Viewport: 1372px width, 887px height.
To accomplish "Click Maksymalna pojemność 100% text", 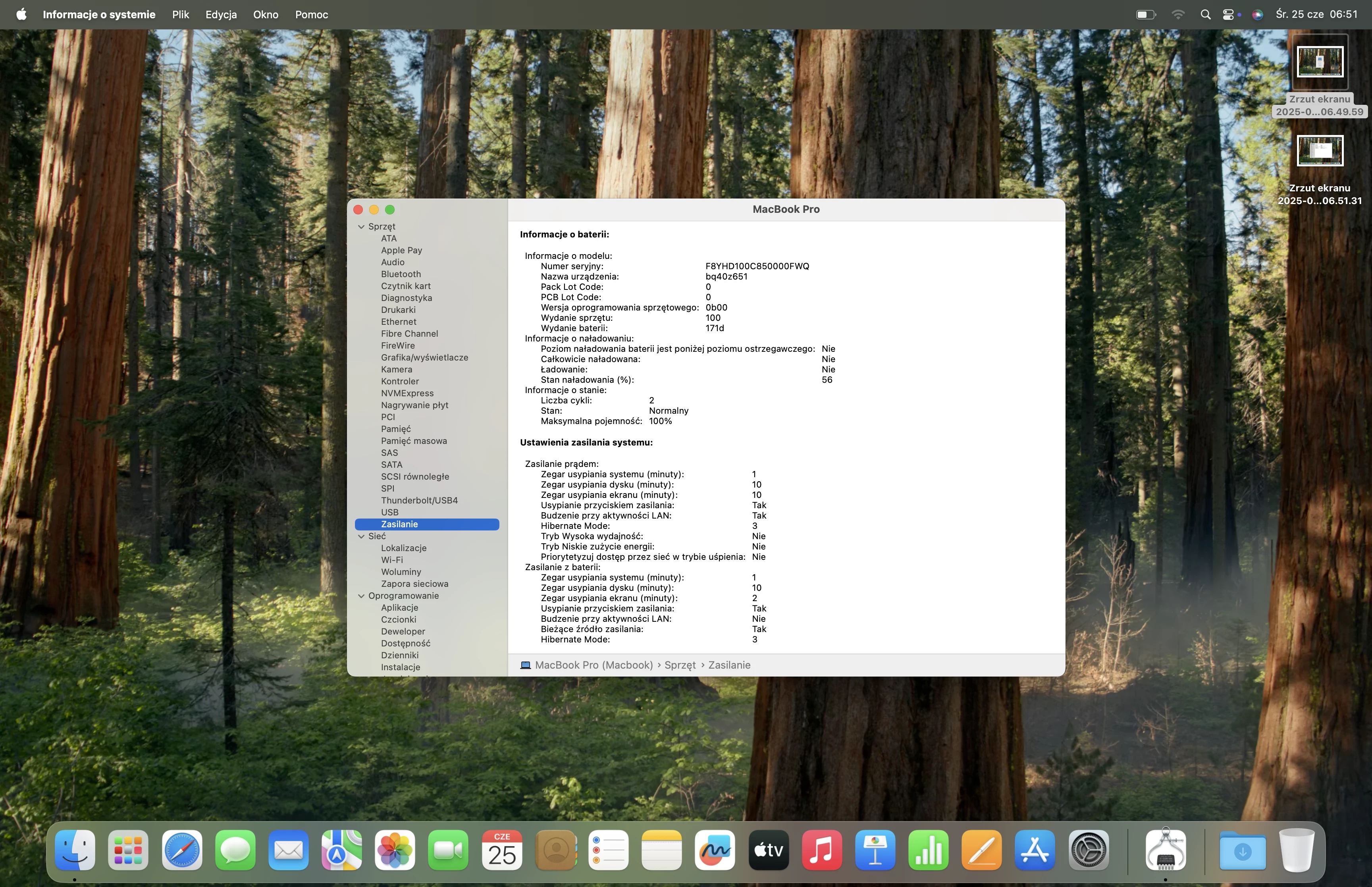I will pos(606,421).
